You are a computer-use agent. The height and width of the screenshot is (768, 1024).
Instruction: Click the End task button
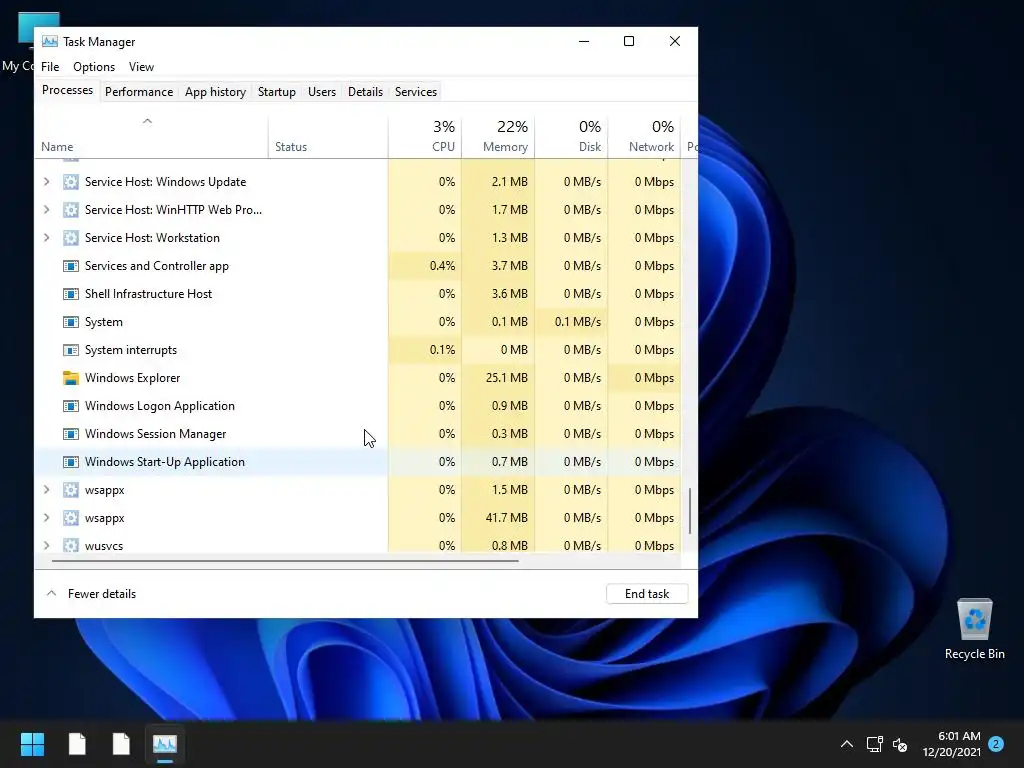click(647, 594)
